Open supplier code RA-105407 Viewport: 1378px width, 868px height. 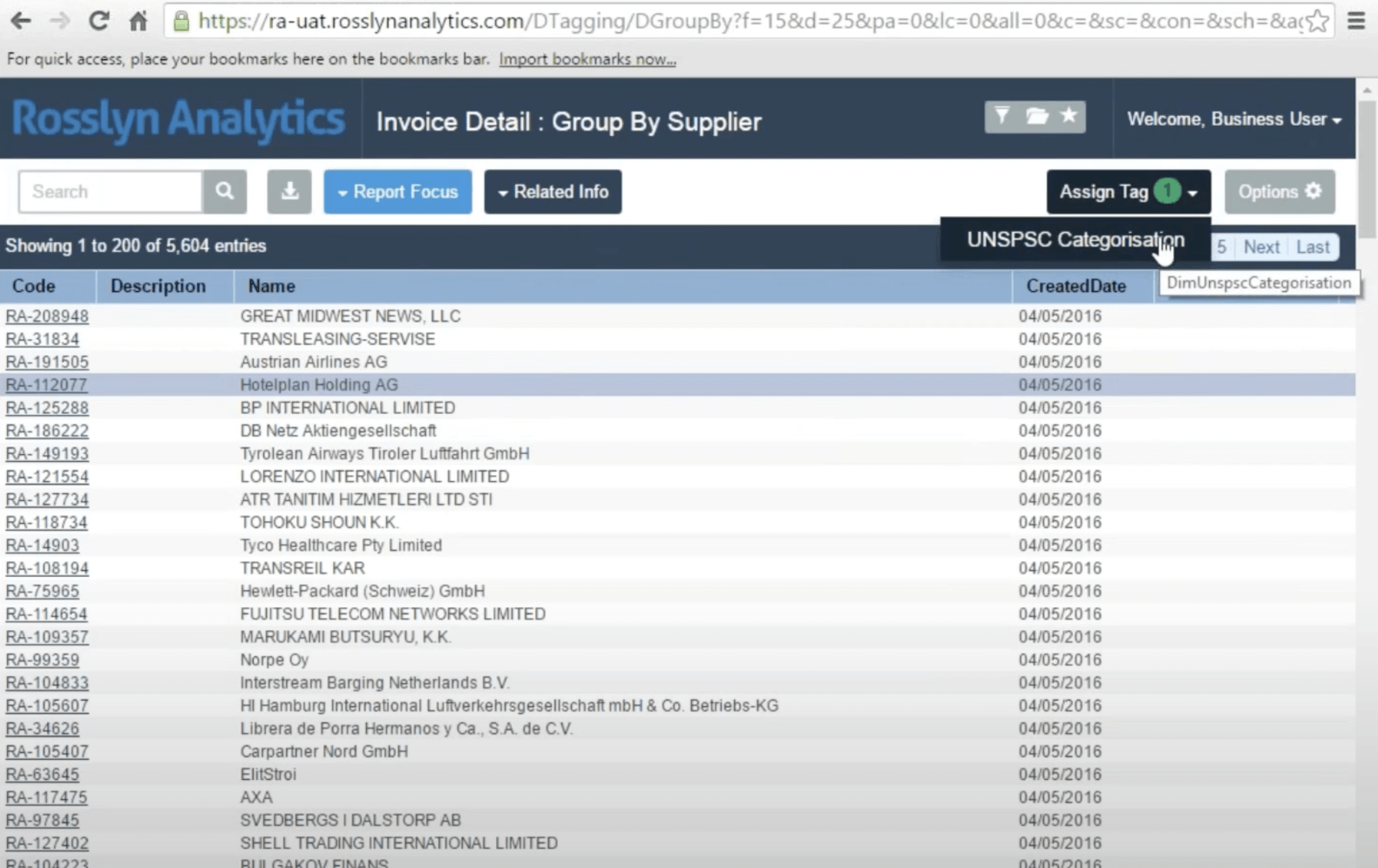pyautogui.click(x=47, y=751)
